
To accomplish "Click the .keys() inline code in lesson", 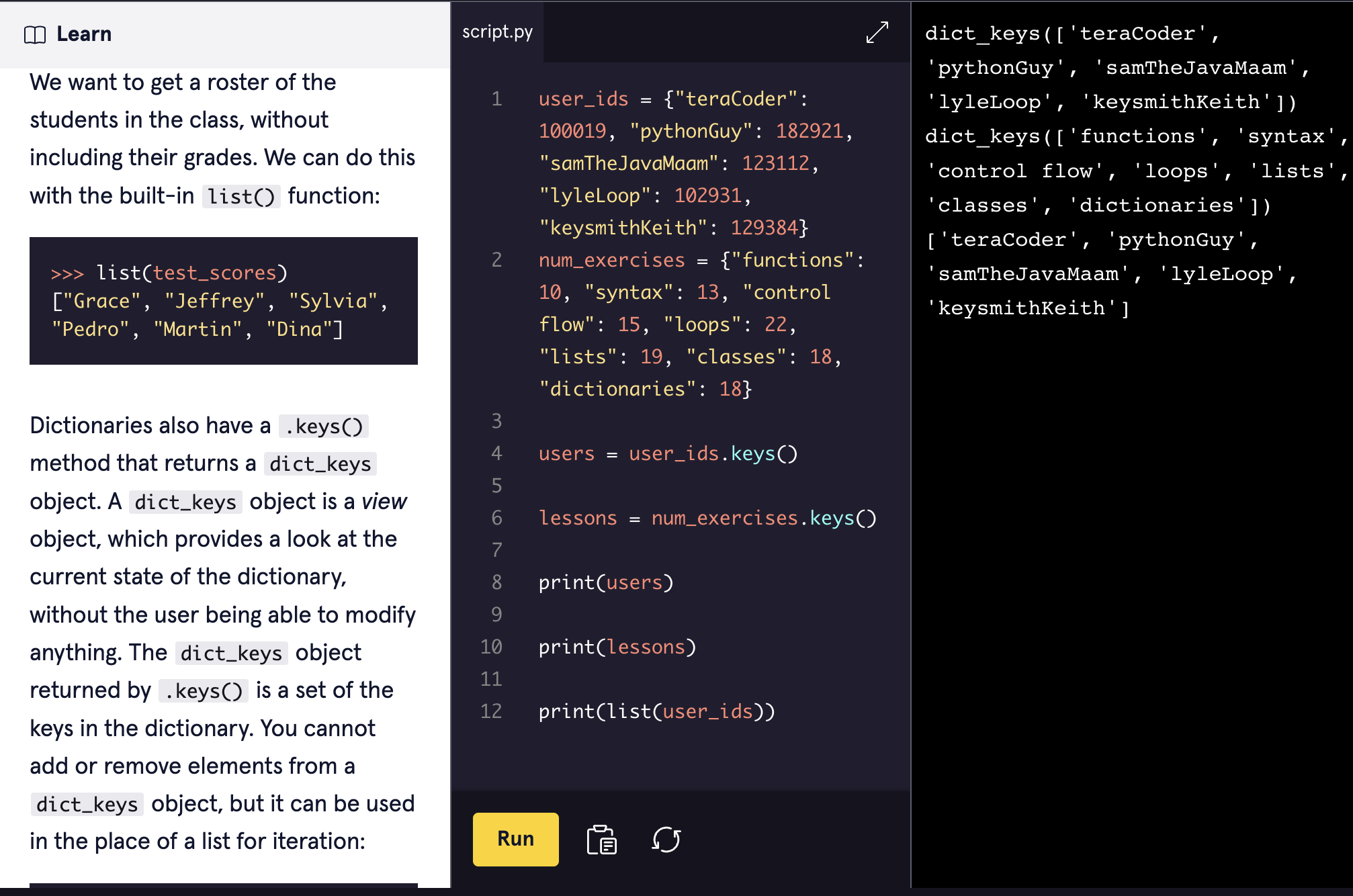I will tap(323, 427).
